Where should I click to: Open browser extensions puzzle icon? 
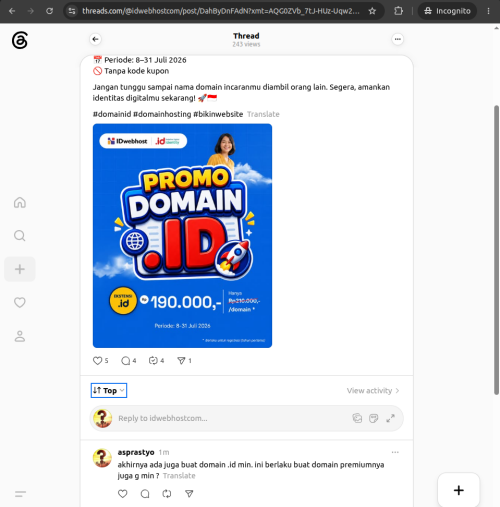(398, 11)
